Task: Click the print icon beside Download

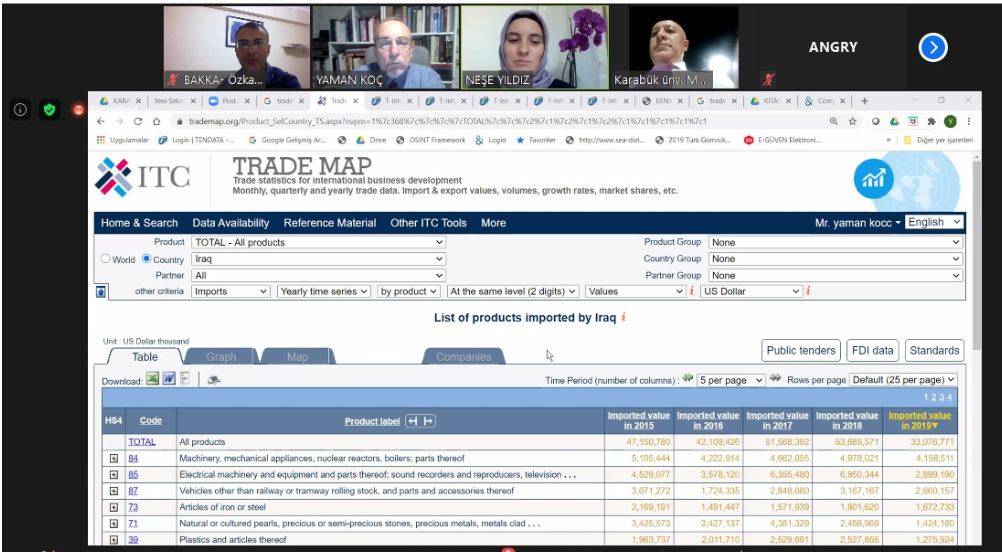Action: tap(214, 380)
